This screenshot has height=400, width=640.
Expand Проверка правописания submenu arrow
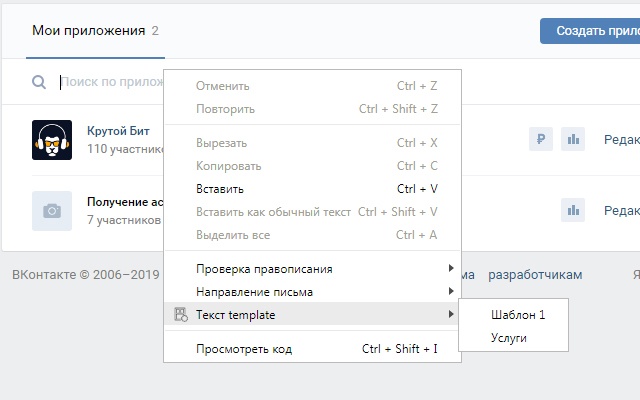(x=451, y=269)
